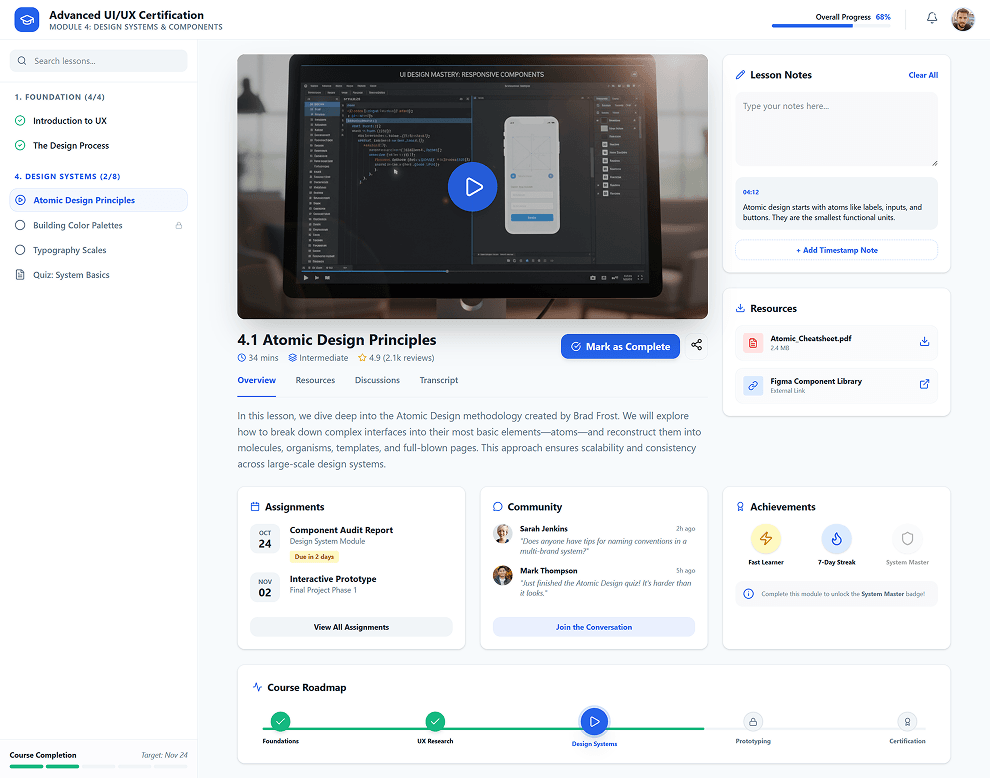Share the lesson via share icon
Screen dimensions: 990x778
pyautogui.click(x=696, y=345)
